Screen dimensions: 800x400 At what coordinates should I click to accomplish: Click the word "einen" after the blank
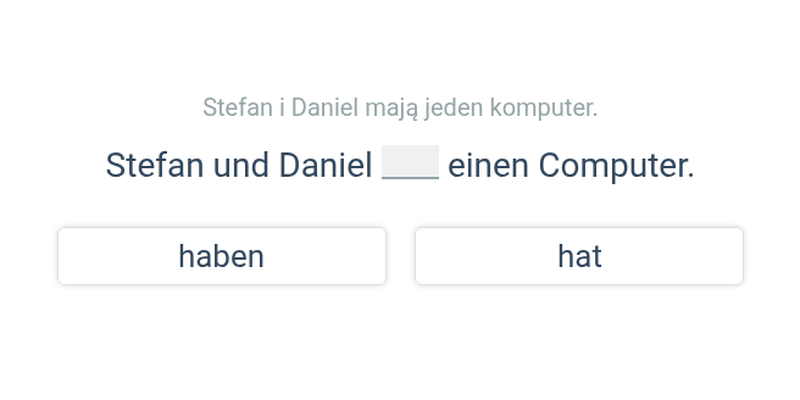[488, 166]
